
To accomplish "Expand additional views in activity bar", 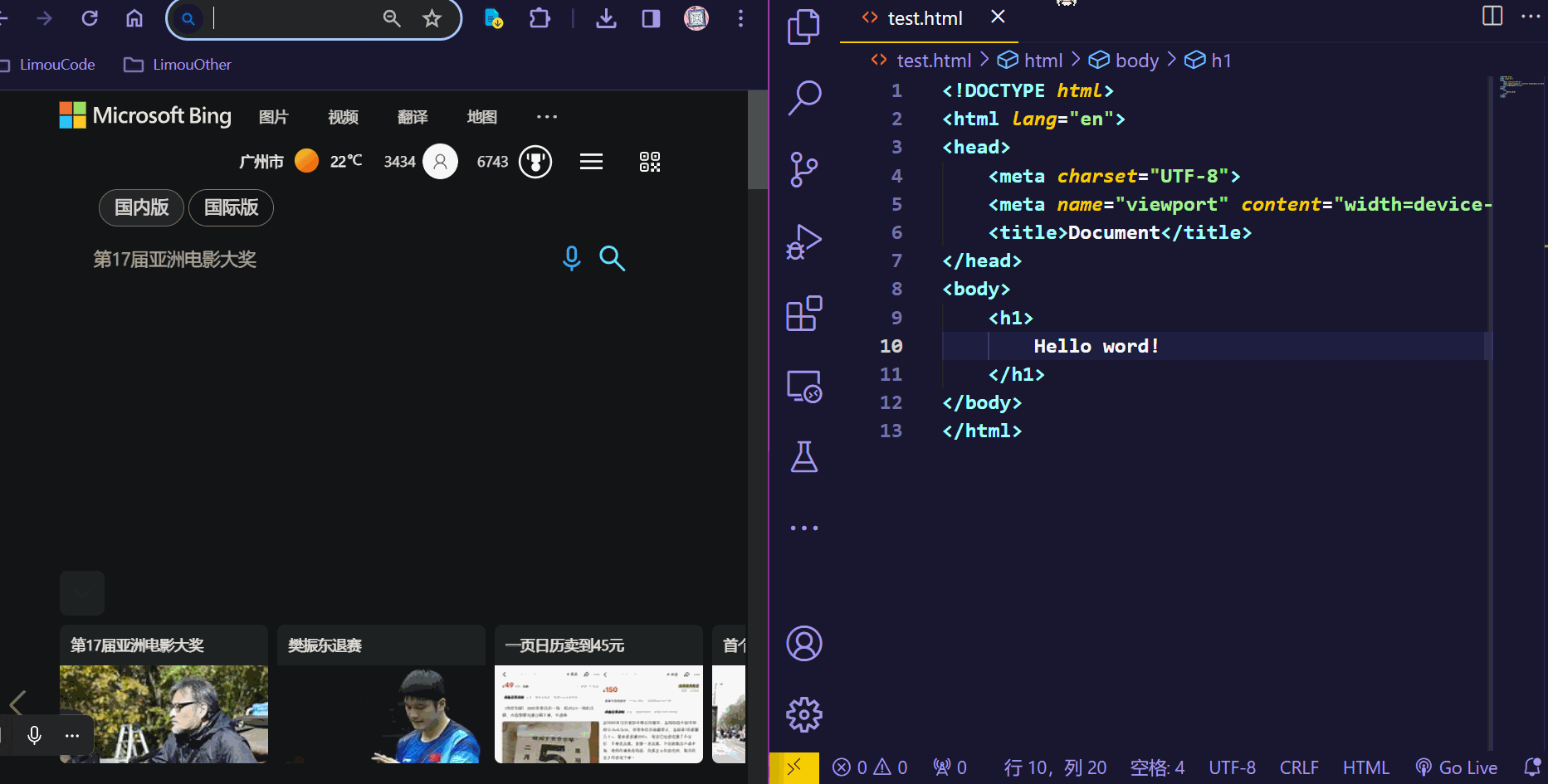I will point(803,528).
